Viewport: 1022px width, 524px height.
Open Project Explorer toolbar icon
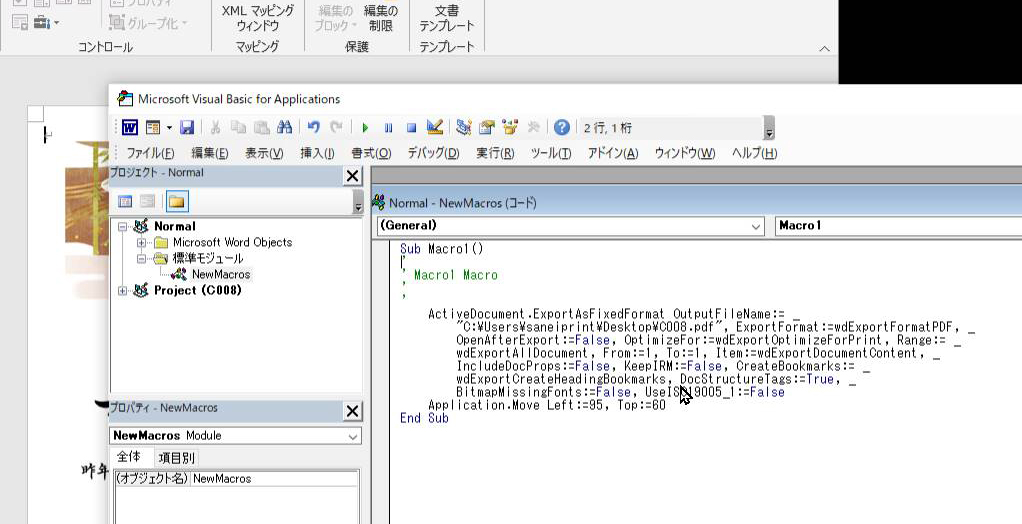pos(464,128)
